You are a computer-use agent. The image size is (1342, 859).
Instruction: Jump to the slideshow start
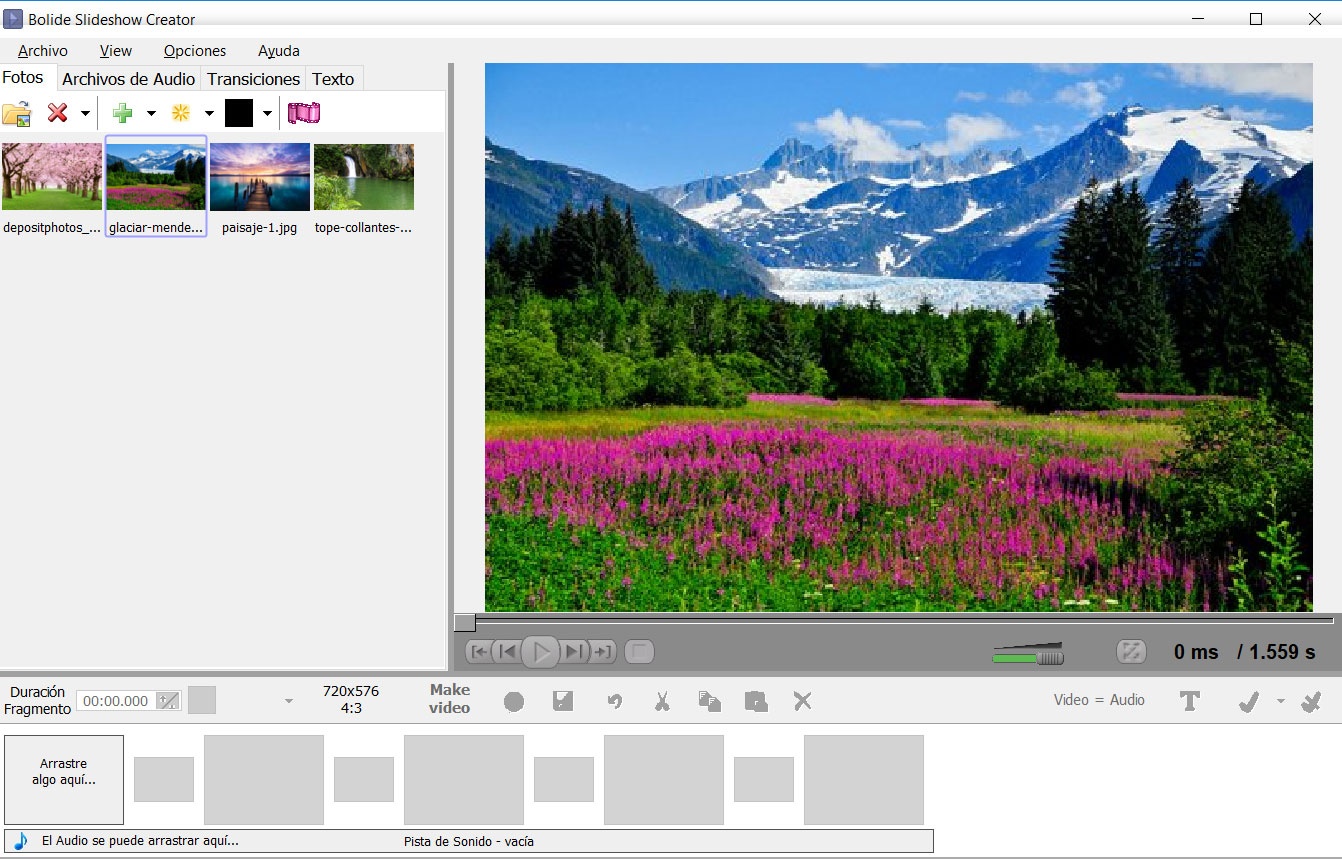tap(480, 652)
